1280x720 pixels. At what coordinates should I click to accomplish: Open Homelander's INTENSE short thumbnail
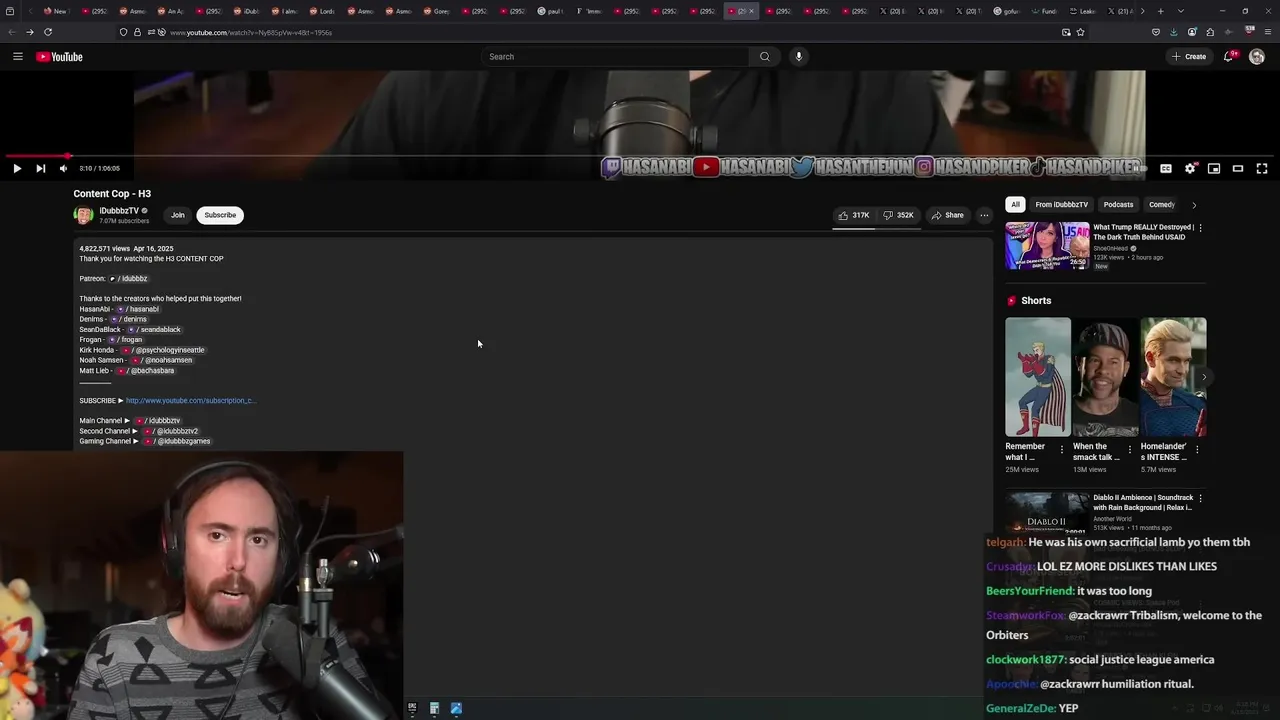(1173, 377)
